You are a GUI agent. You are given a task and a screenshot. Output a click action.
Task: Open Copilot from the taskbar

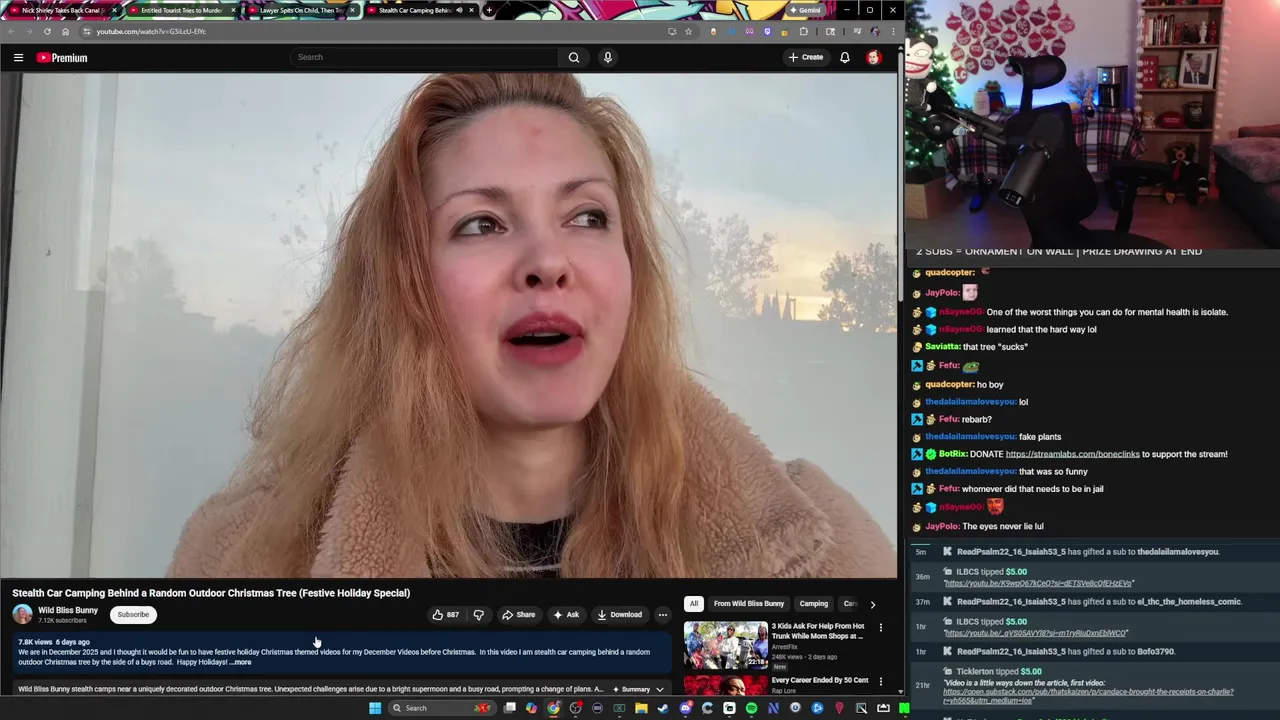click(531, 708)
